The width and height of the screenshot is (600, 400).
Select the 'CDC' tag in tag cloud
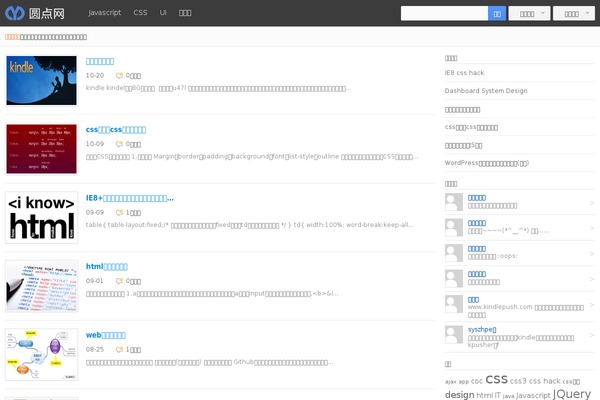click(x=476, y=382)
